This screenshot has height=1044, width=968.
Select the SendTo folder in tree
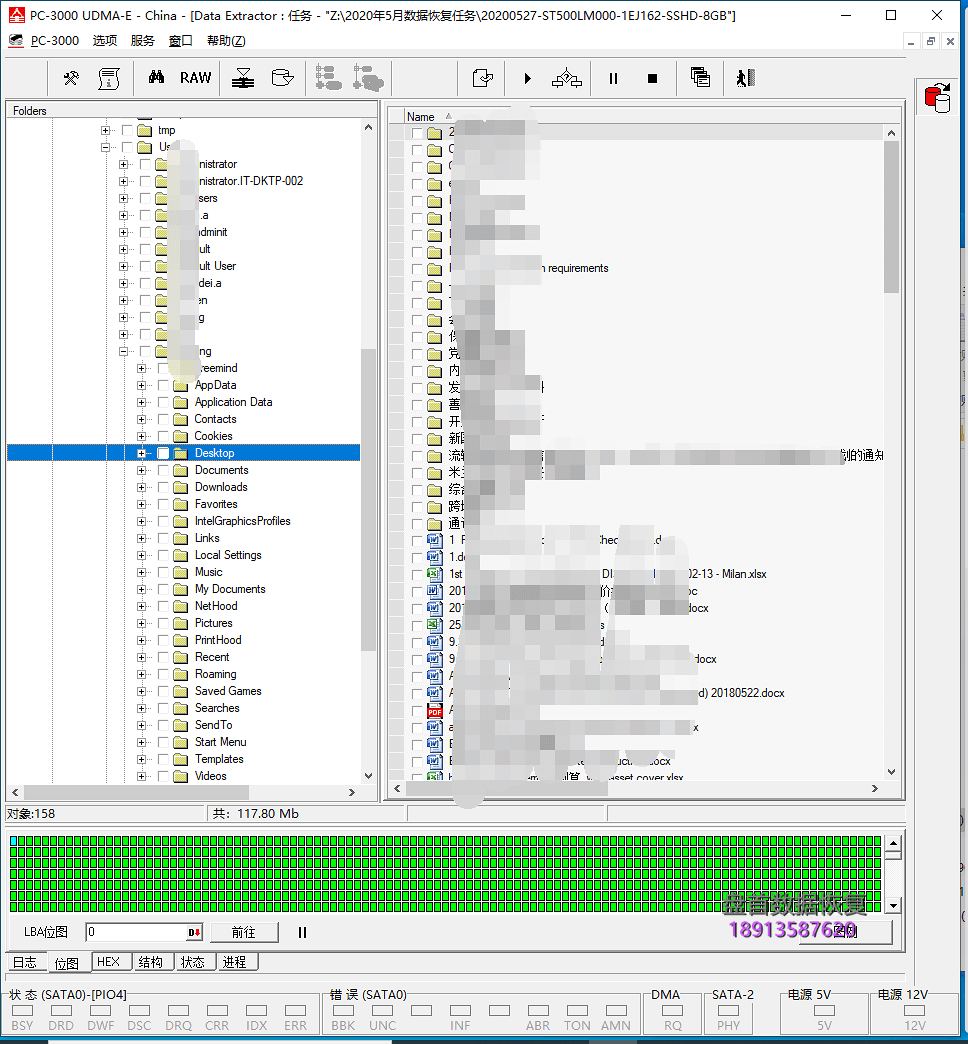click(x=213, y=725)
